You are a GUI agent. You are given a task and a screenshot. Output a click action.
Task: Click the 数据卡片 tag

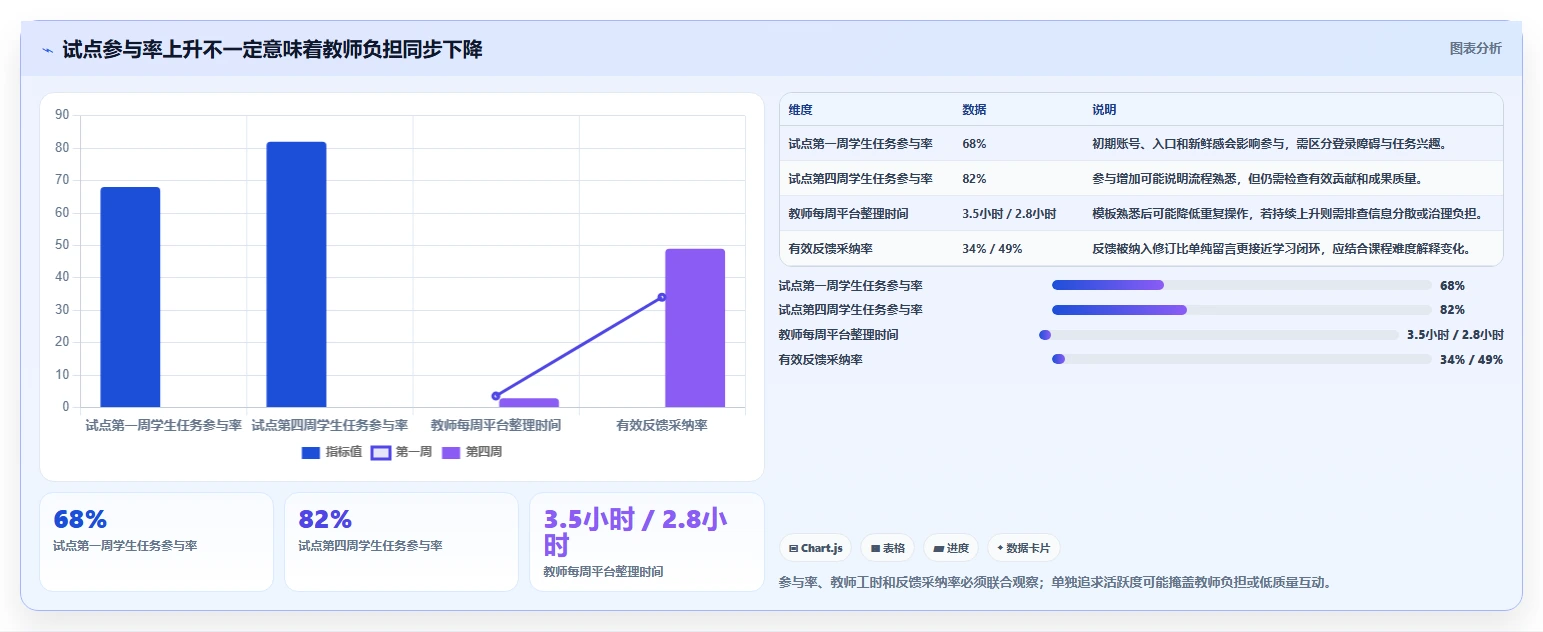click(1023, 548)
